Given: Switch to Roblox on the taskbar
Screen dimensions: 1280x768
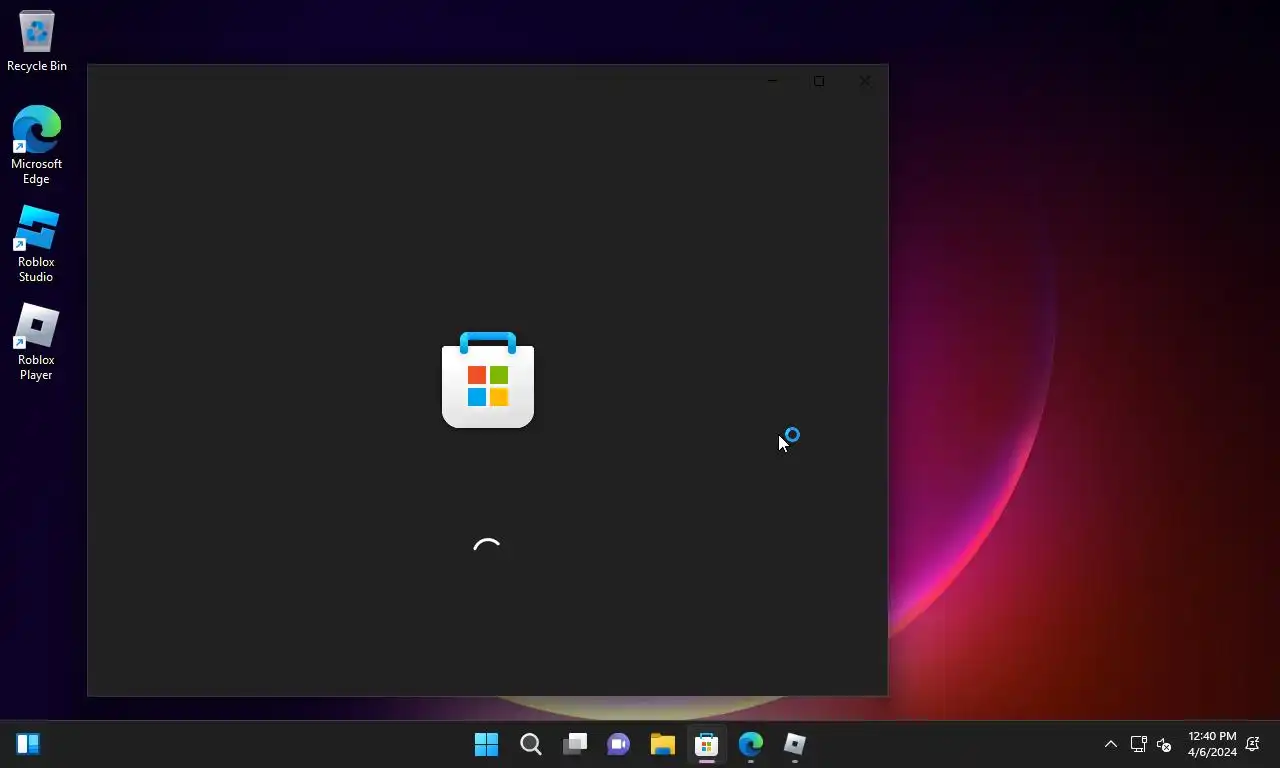Looking at the screenshot, I should (795, 744).
